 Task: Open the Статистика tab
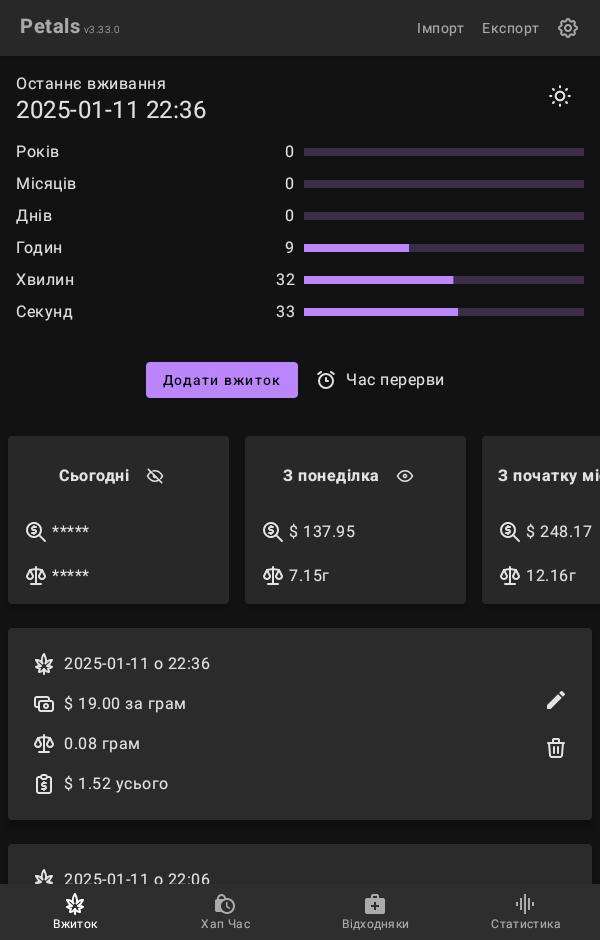[x=525, y=911]
